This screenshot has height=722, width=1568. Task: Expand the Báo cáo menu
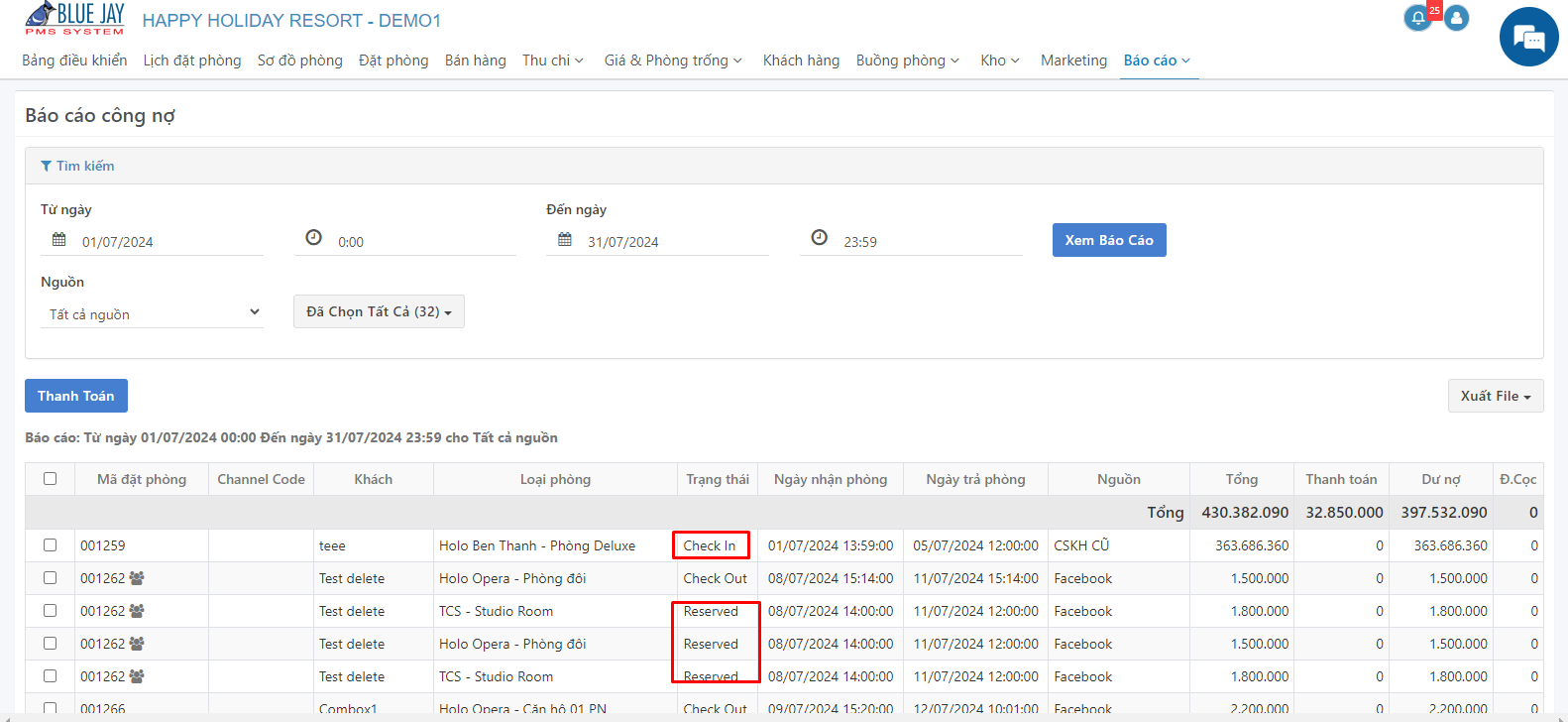tap(1157, 60)
